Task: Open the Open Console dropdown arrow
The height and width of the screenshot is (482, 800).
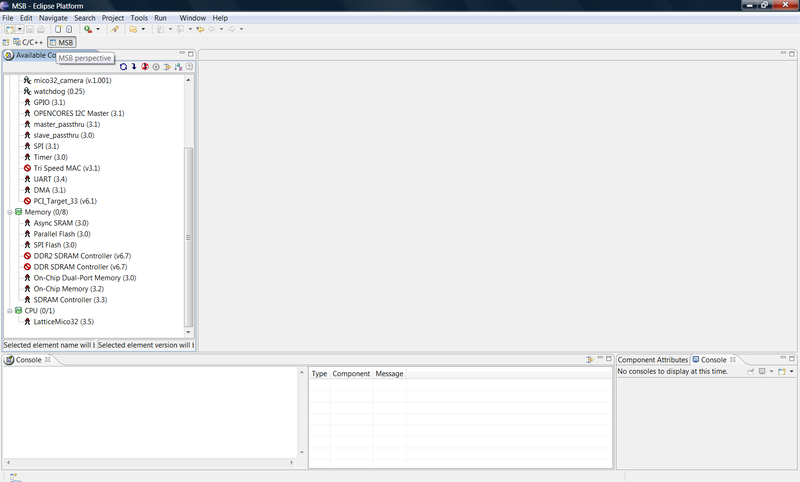Action: tap(791, 371)
